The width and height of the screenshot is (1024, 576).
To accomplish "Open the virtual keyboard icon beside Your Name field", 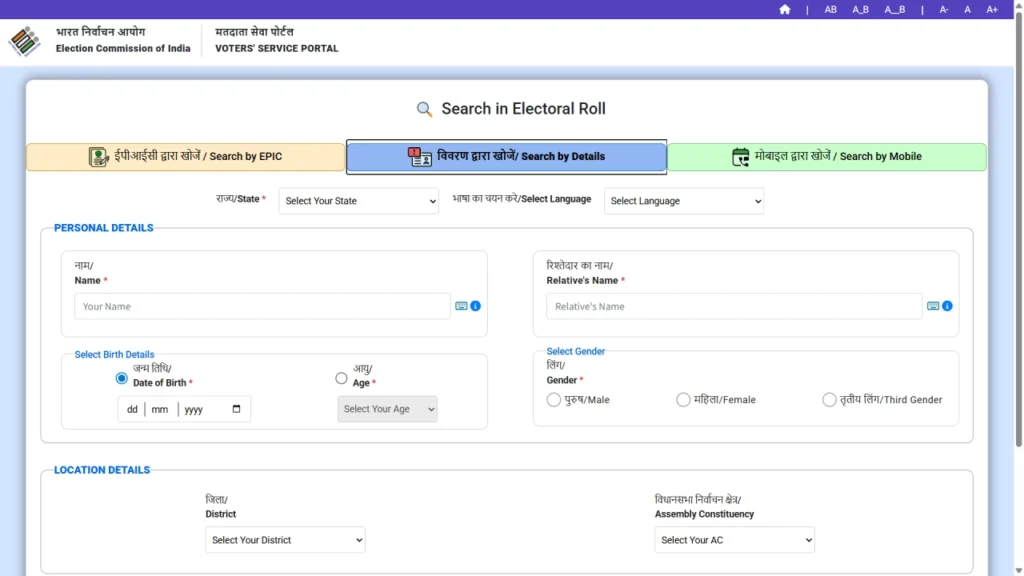I will pyautogui.click(x=461, y=306).
